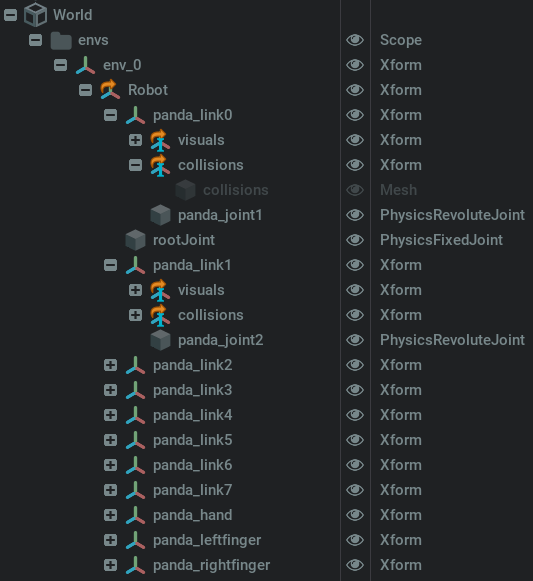Click the Robot prim icon with orange arrow
Viewport: 533px width, 581px height.
point(110,90)
